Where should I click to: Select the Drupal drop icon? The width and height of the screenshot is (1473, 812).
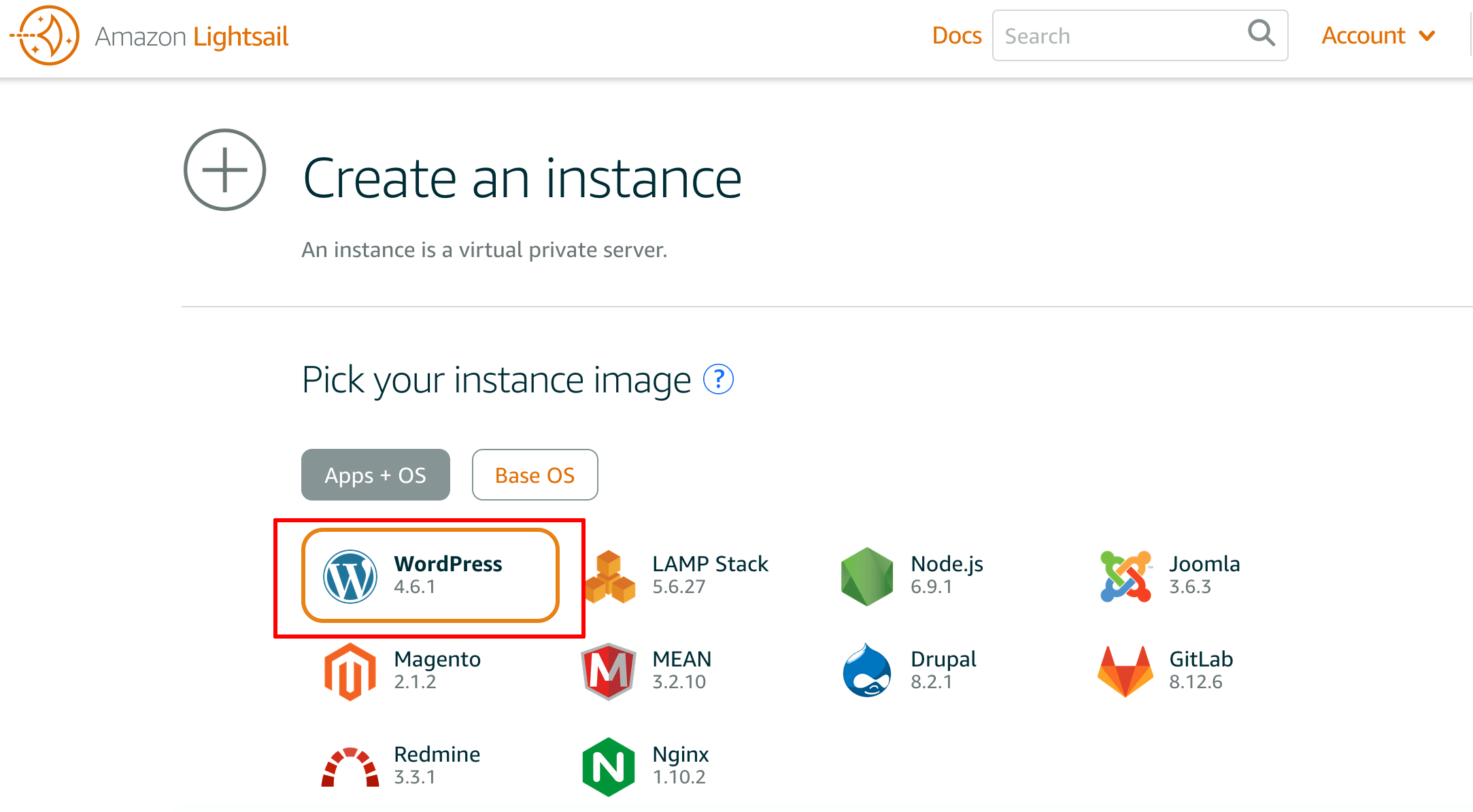point(866,671)
